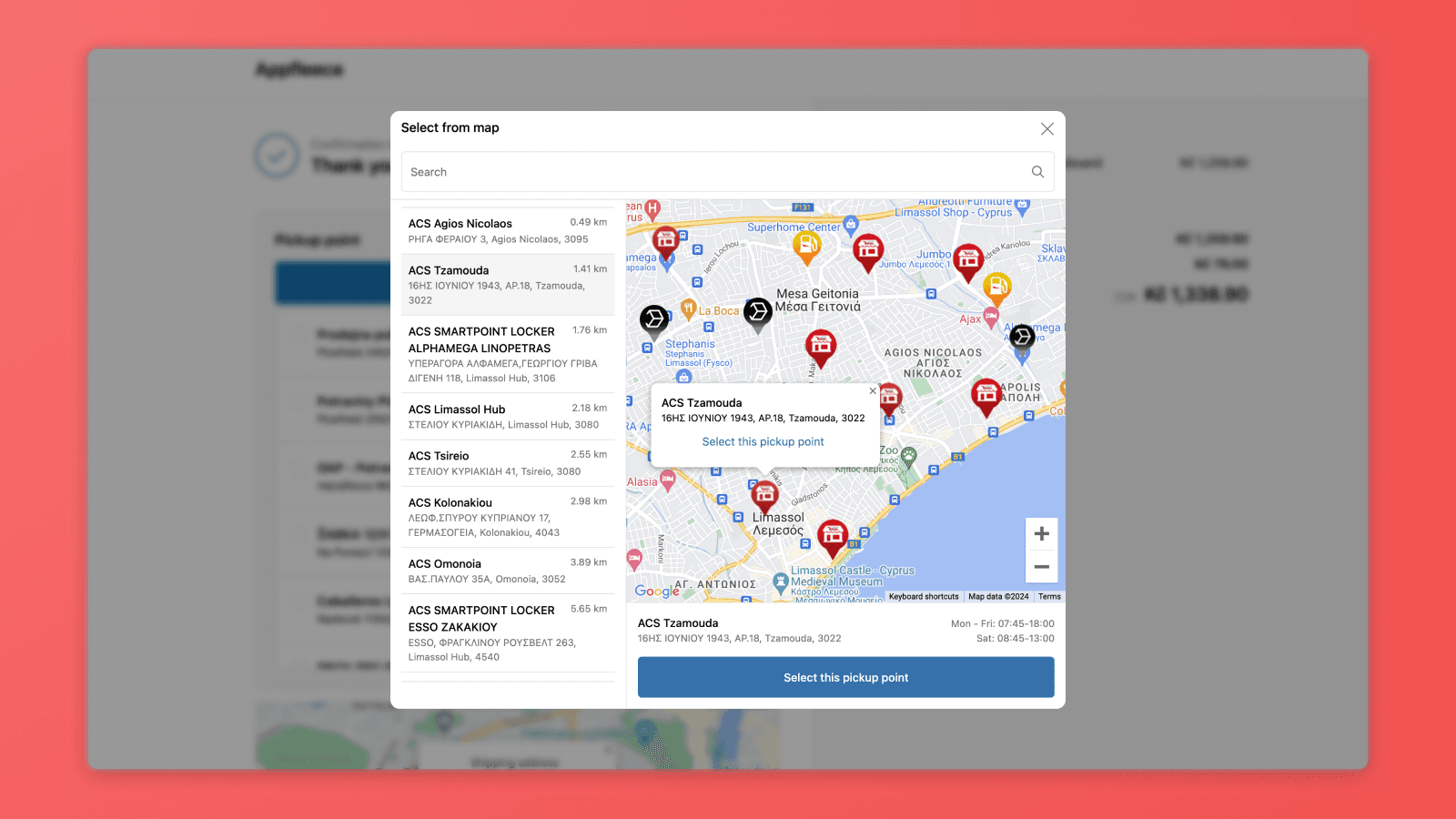Pick ACS Tsireio from the list

[x=508, y=463]
